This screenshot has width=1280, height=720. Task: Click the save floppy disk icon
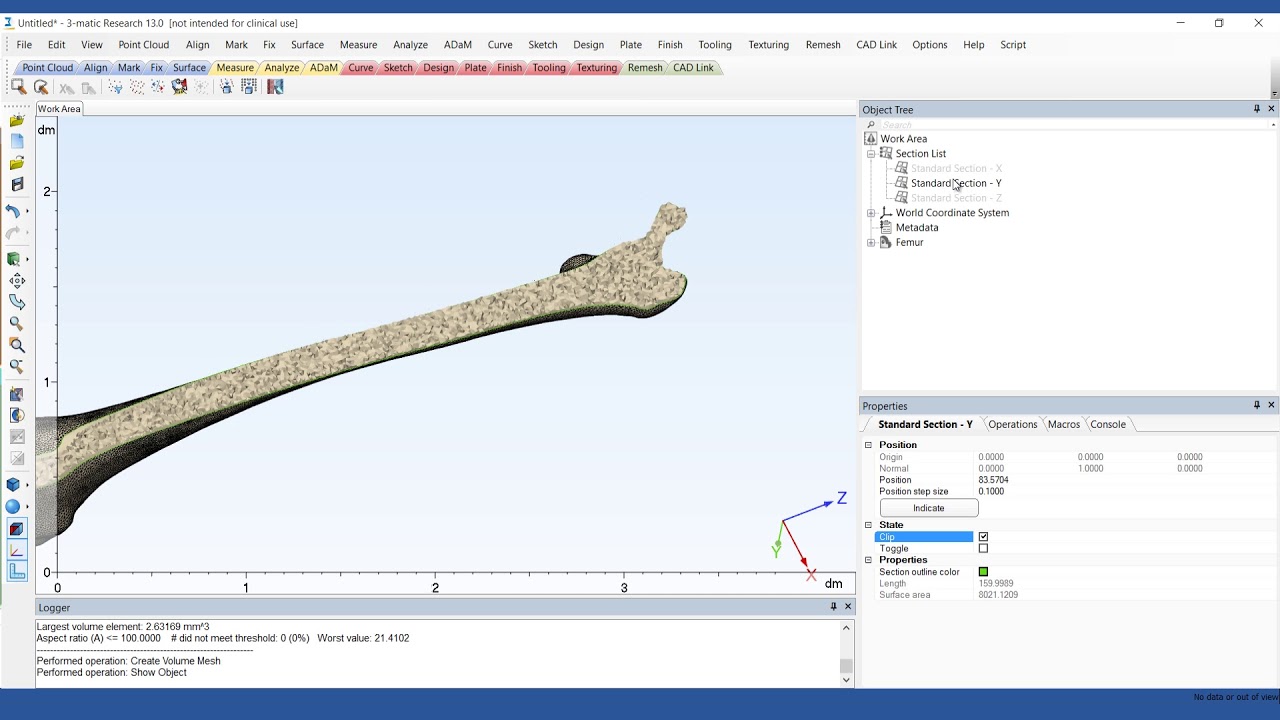pos(17,184)
